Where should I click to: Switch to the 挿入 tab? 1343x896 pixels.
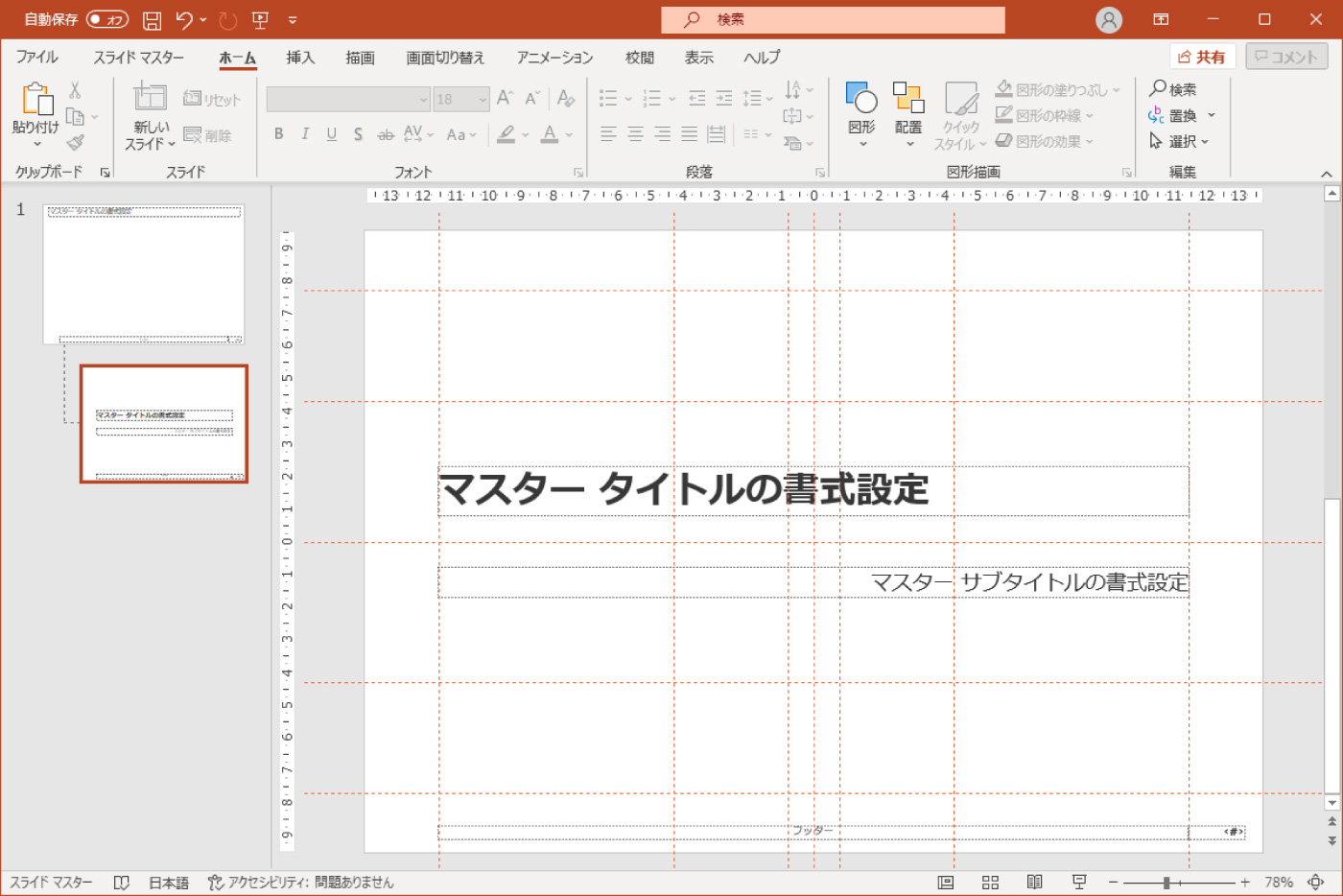click(300, 58)
